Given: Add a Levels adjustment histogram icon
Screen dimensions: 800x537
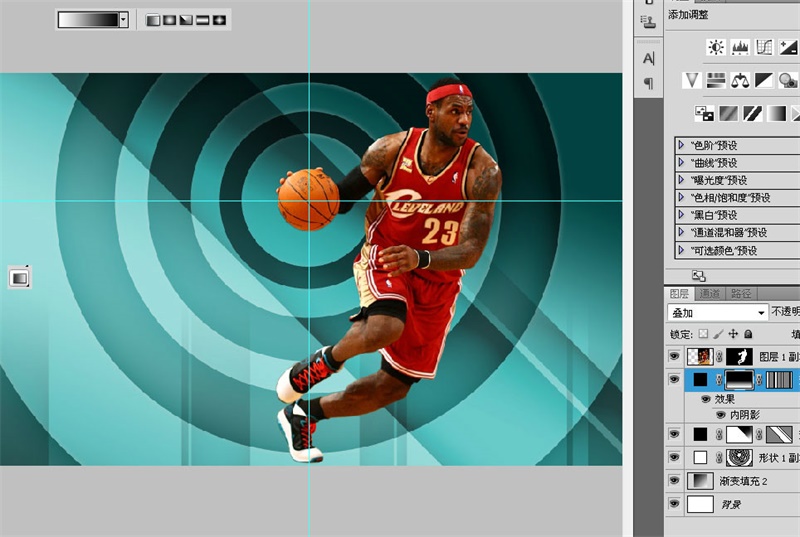Looking at the screenshot, I should [741, 47].
